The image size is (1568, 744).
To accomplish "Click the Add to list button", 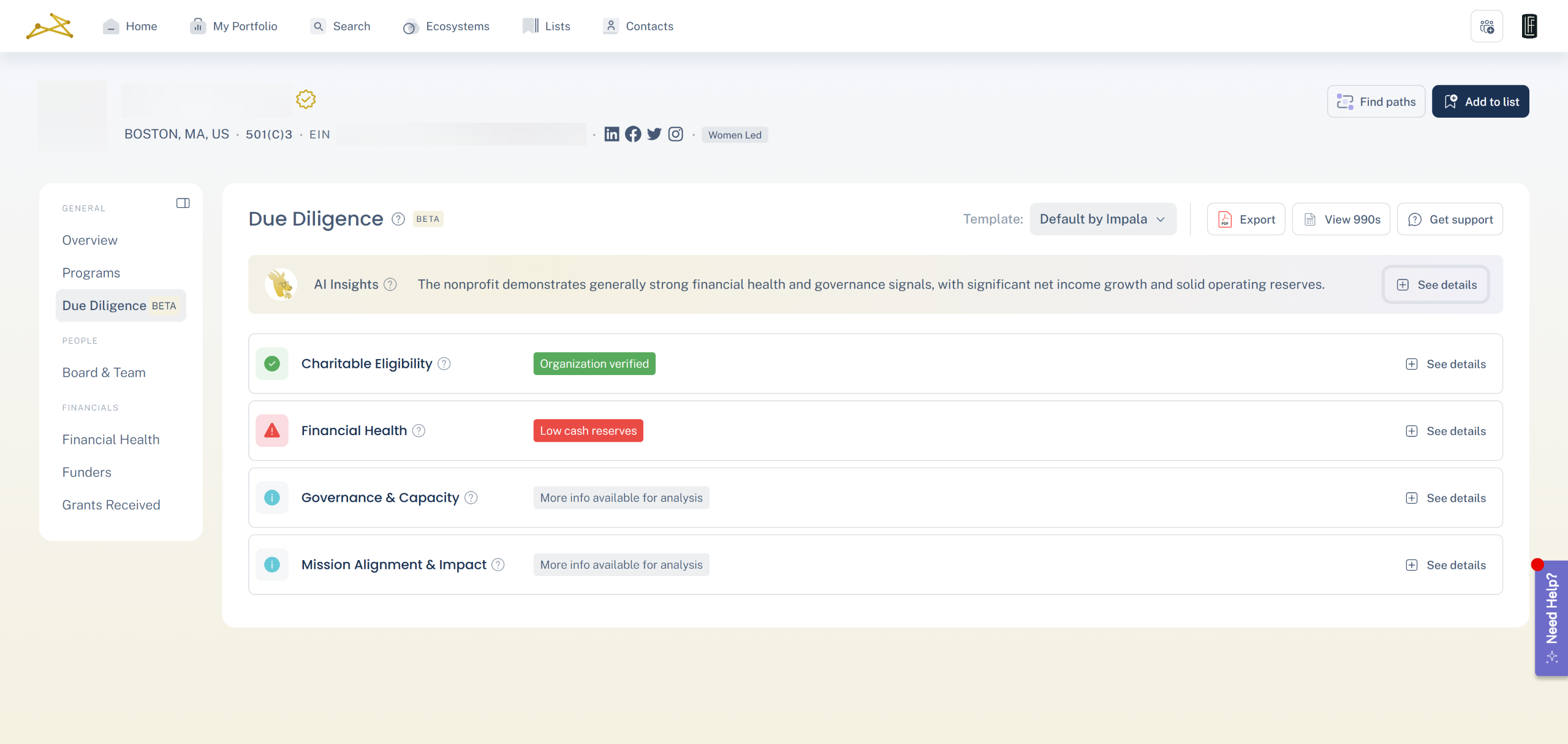I will [x=1480, y=102].
